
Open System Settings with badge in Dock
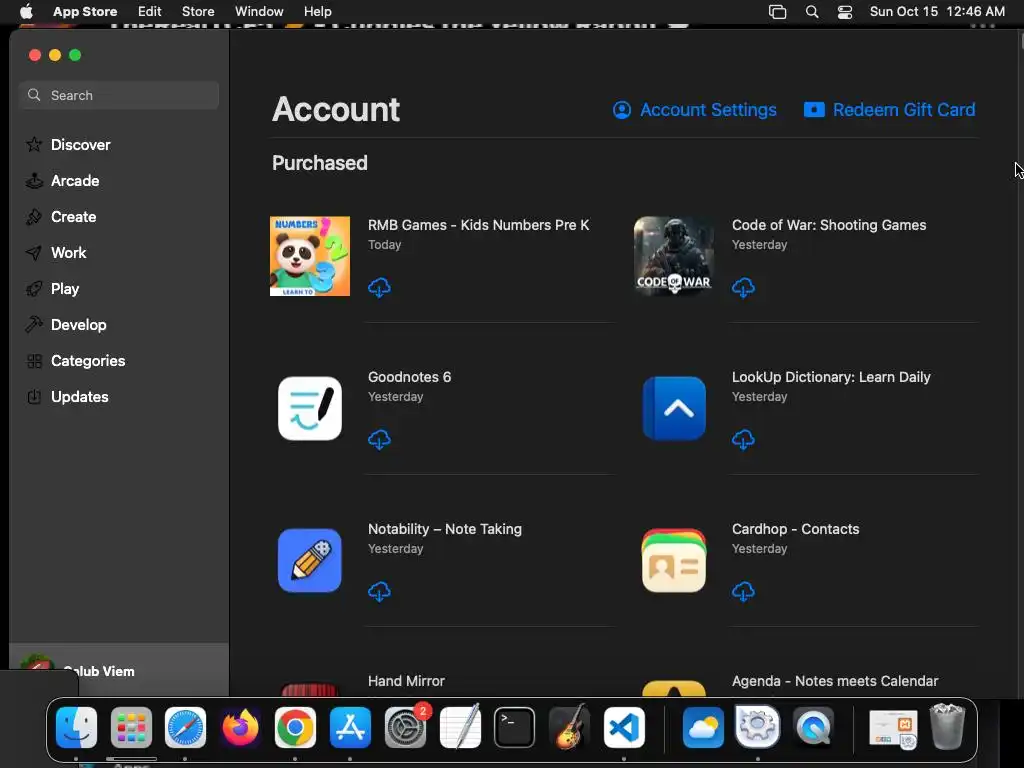(x=405, y=727)
